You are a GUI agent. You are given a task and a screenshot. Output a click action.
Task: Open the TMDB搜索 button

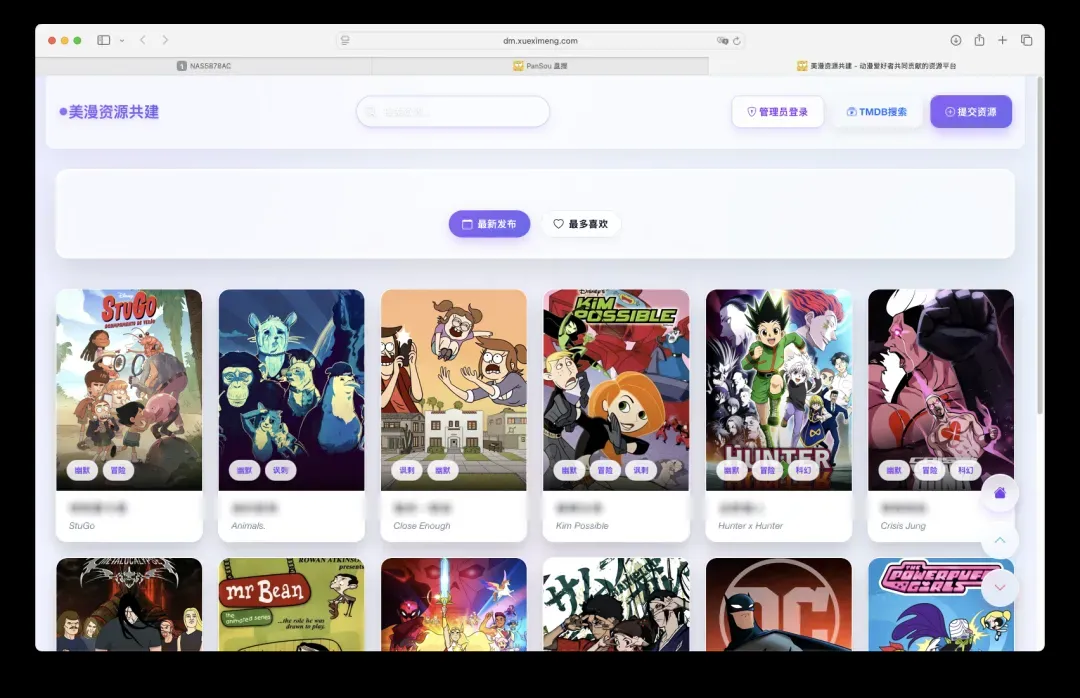tap(877, 112)
